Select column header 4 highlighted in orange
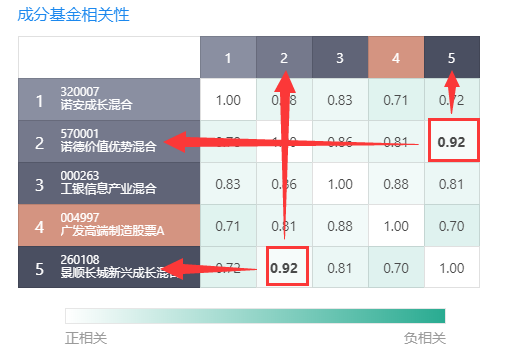Screen dimensions: 522x360 coord(396,57)
